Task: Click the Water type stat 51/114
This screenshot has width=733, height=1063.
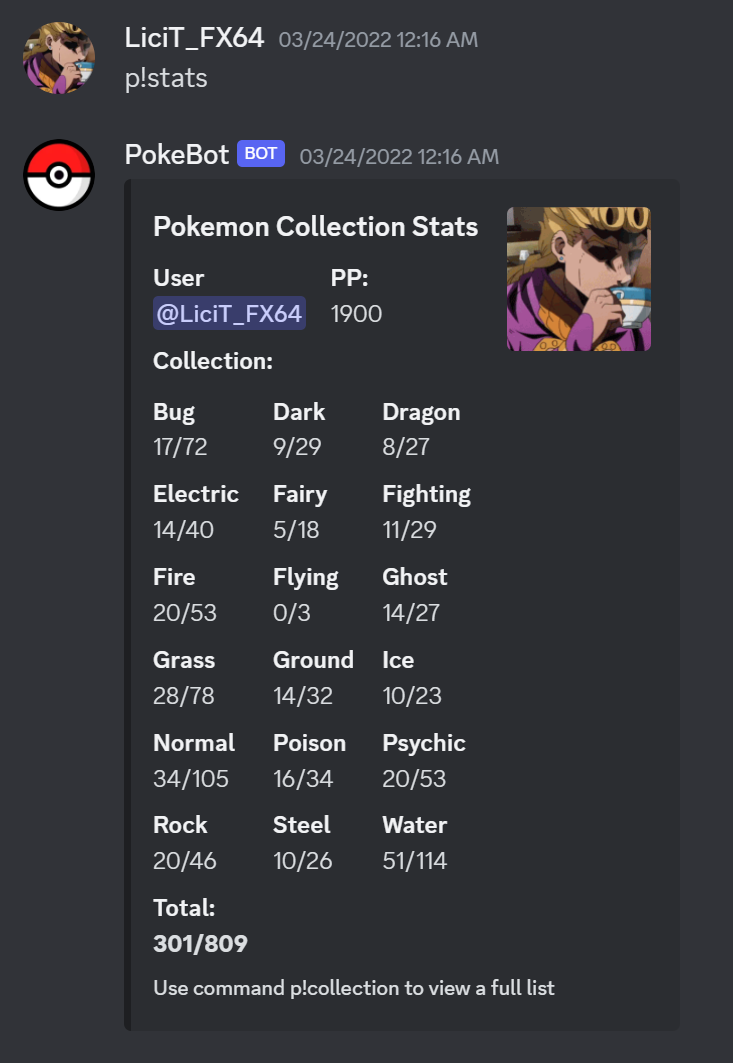Action: (414, 860)
